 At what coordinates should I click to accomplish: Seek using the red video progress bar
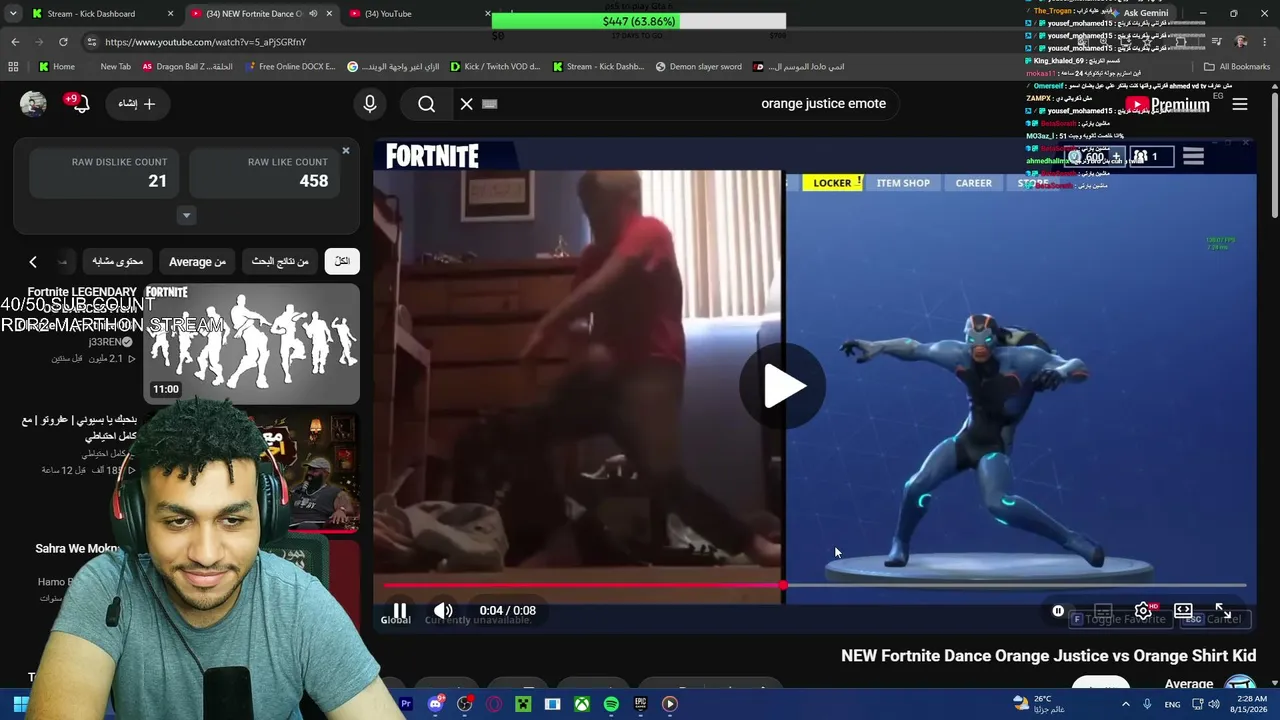point(814,585)
